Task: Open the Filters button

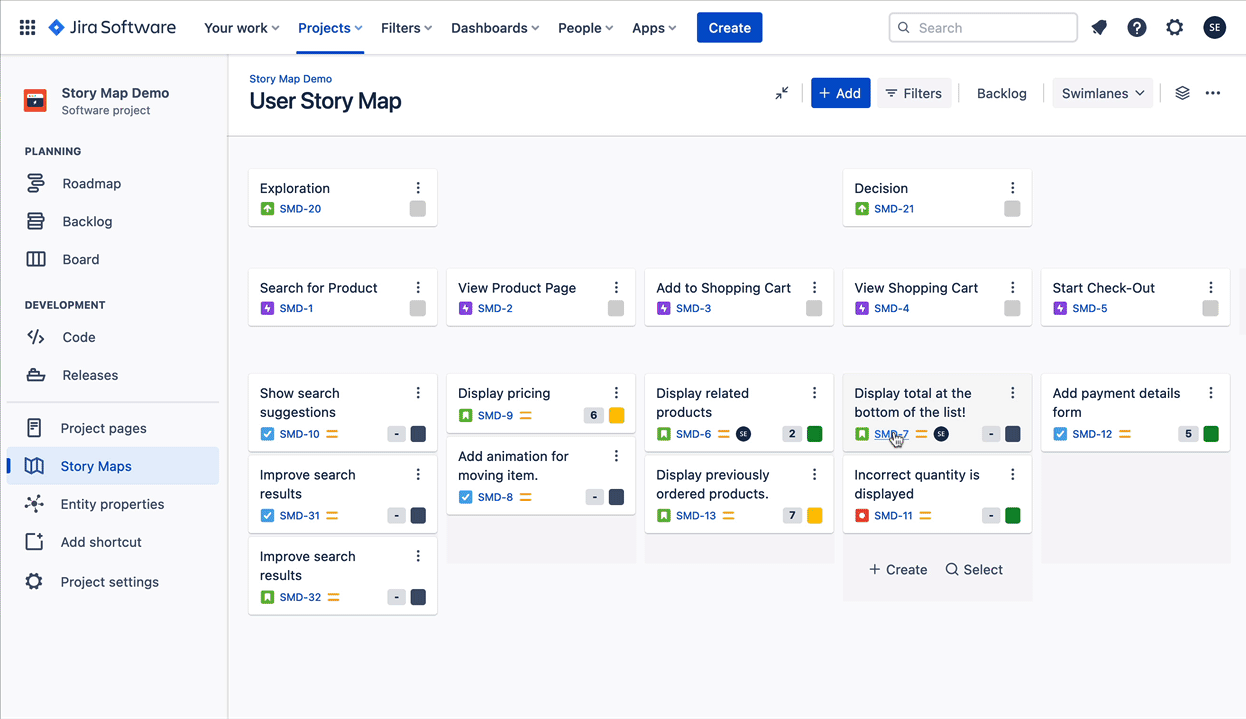Action: (913, 93)
